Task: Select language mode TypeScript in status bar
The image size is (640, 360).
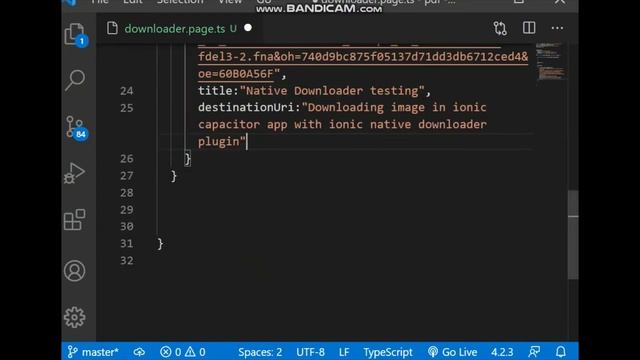Action: pyautogui.click(x=388, y=352)
